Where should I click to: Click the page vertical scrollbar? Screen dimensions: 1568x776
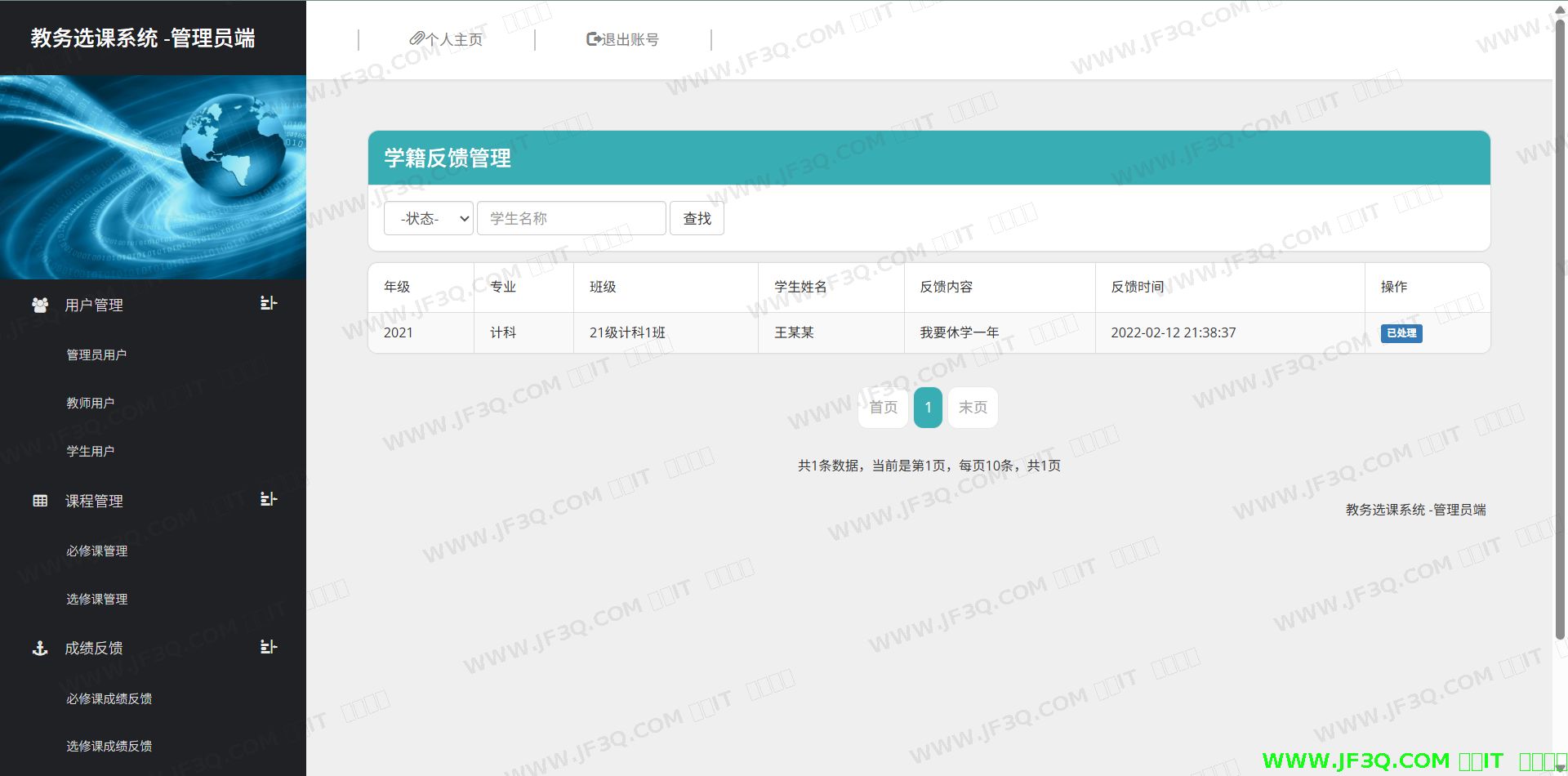1560,327
